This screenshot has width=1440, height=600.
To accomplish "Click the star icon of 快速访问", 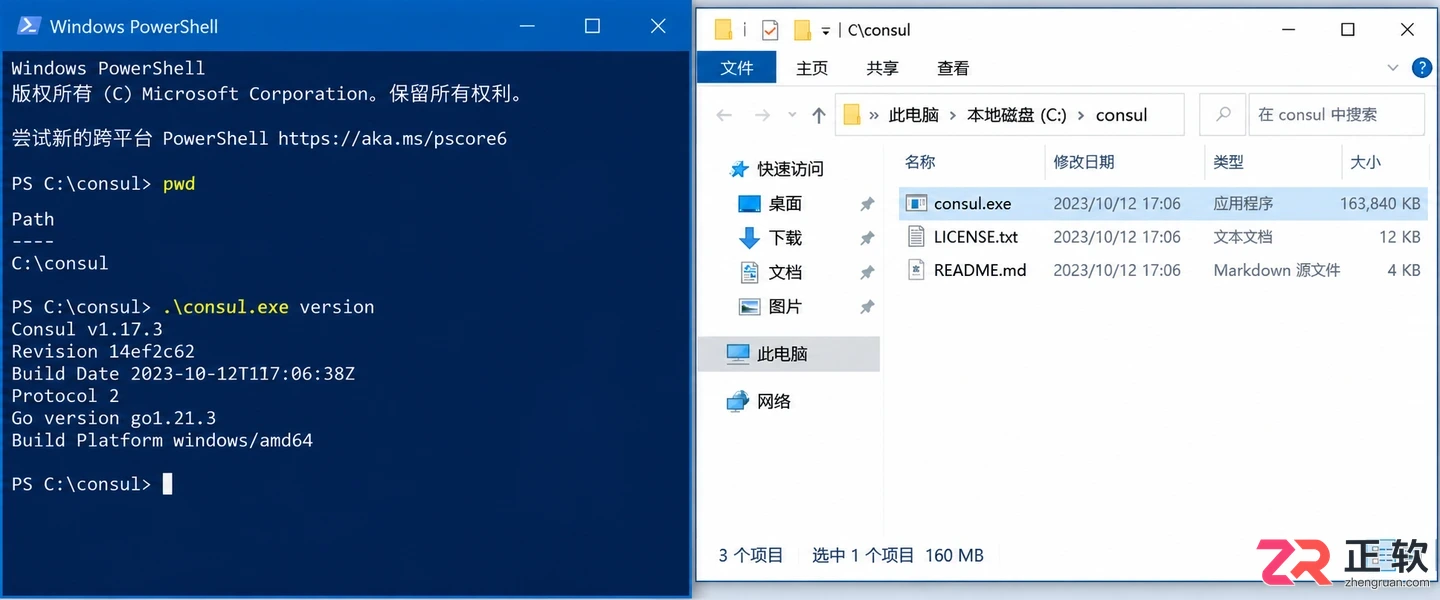I will (740, 169).
